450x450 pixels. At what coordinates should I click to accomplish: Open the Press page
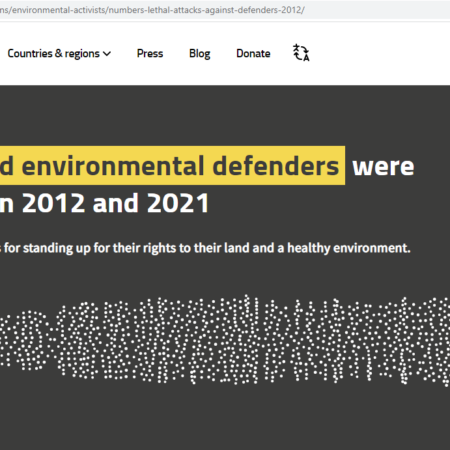click(150, 53)
